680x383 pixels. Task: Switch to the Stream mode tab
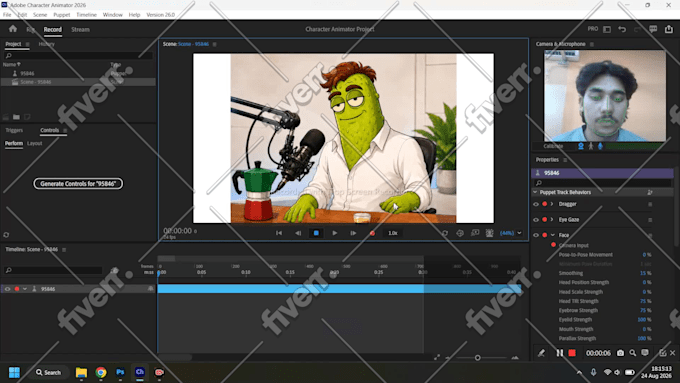click(x=80, y=29)
